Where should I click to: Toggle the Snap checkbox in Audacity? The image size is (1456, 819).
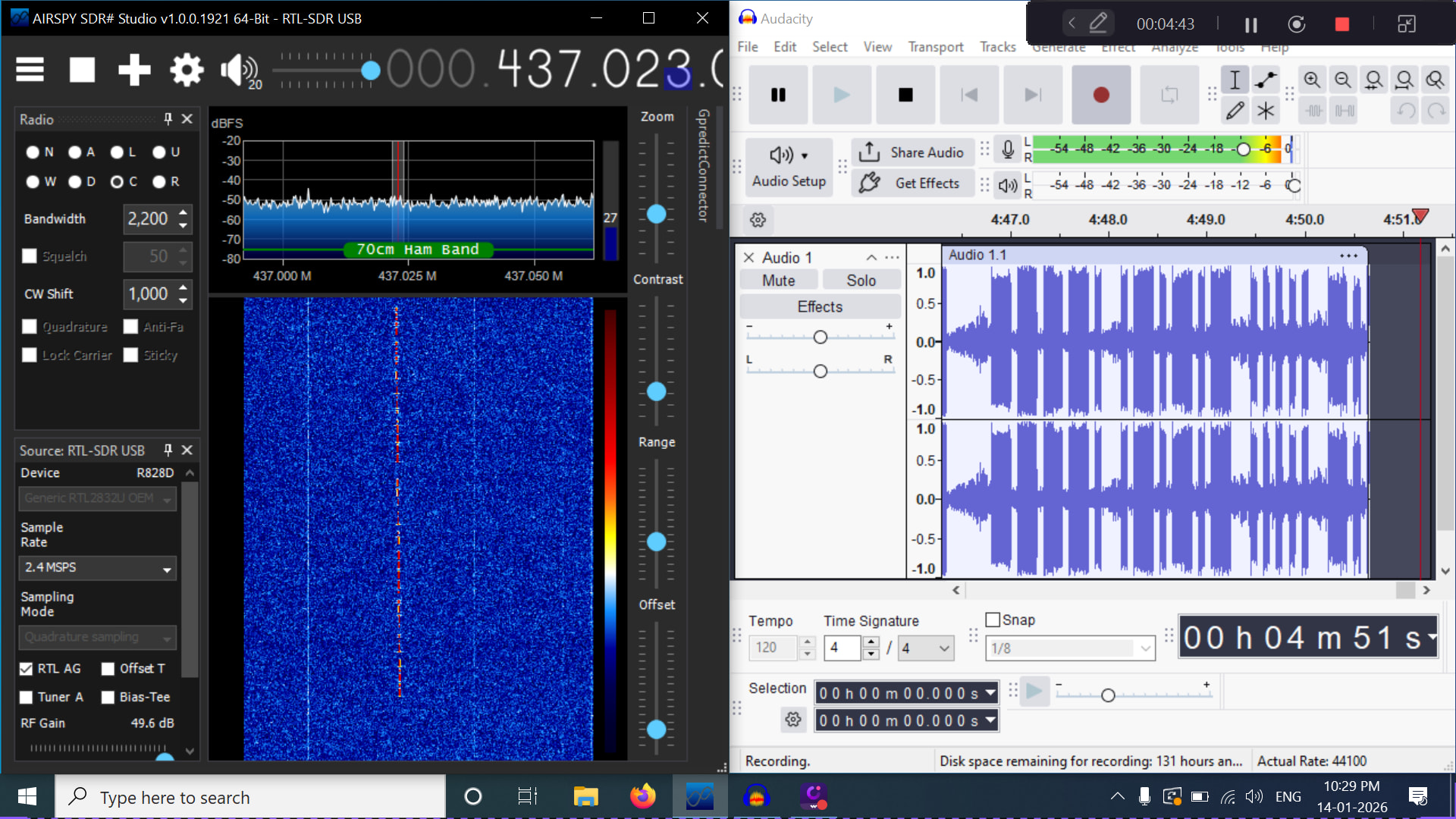coord(993,620)
